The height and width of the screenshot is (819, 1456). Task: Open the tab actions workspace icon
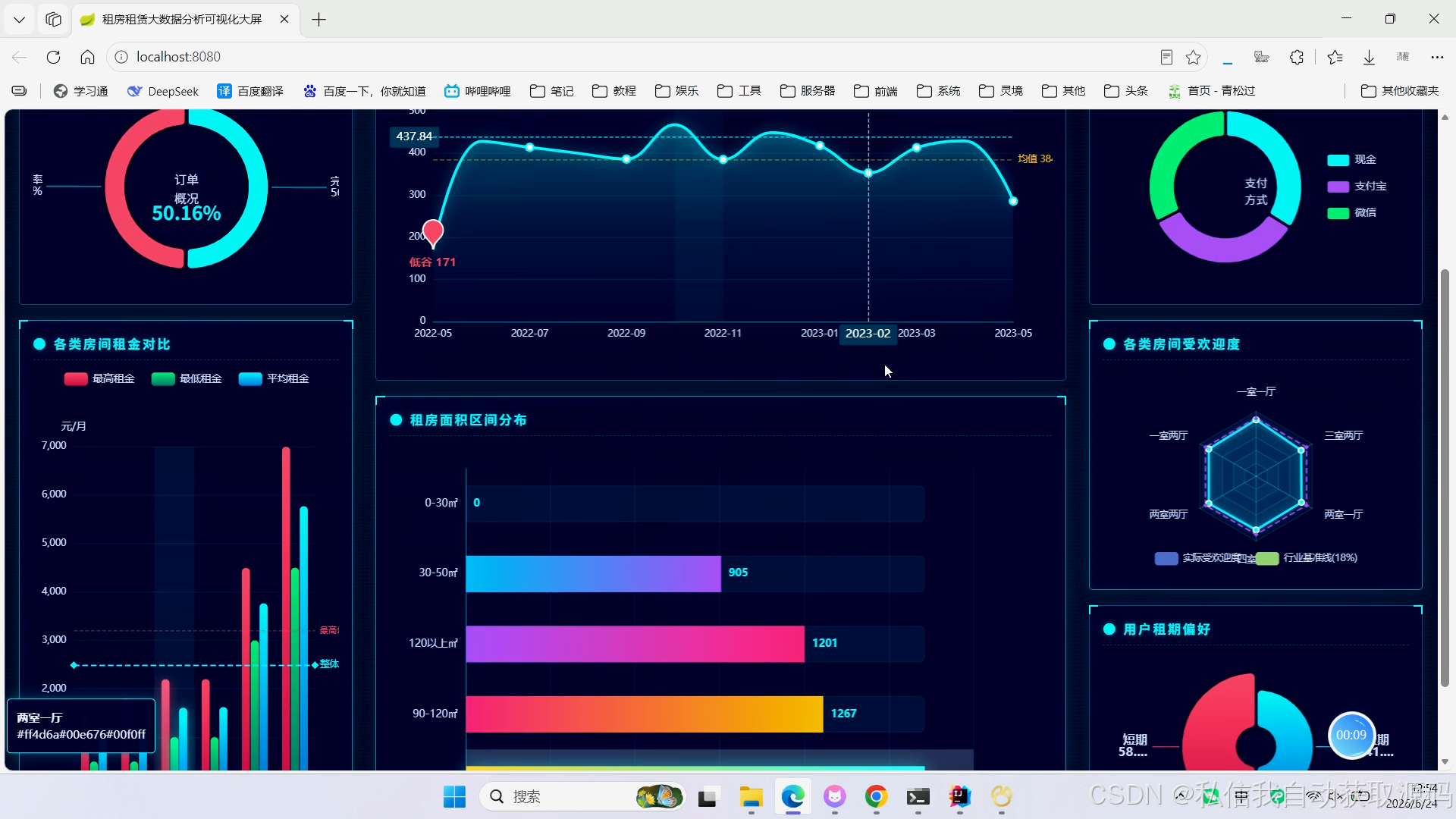pyautogui.click(x=53, y=19)
